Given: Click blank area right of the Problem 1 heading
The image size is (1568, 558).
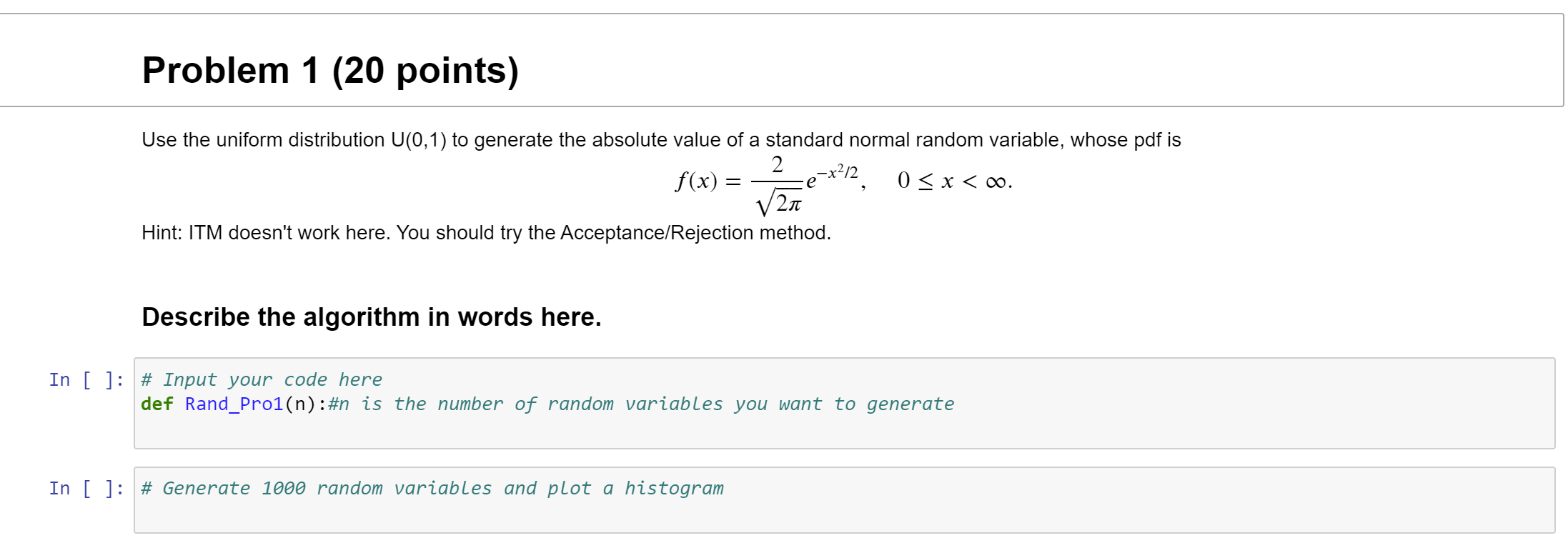Looking at the screenshot, I should pyautogui.click(x=1036, y=70).
